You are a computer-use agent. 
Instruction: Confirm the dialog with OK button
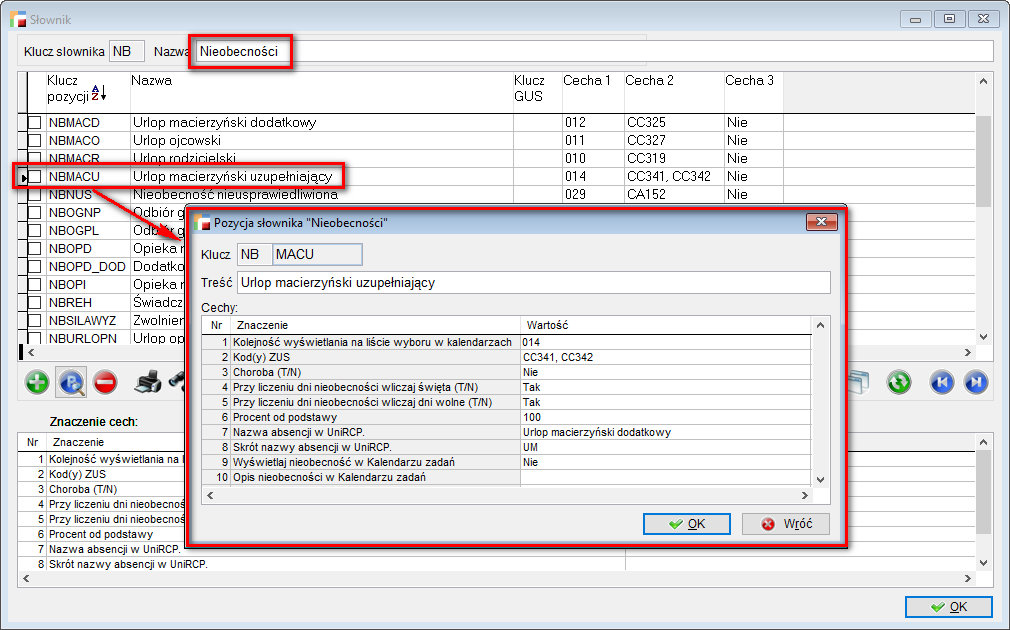(x=686, y=524)
